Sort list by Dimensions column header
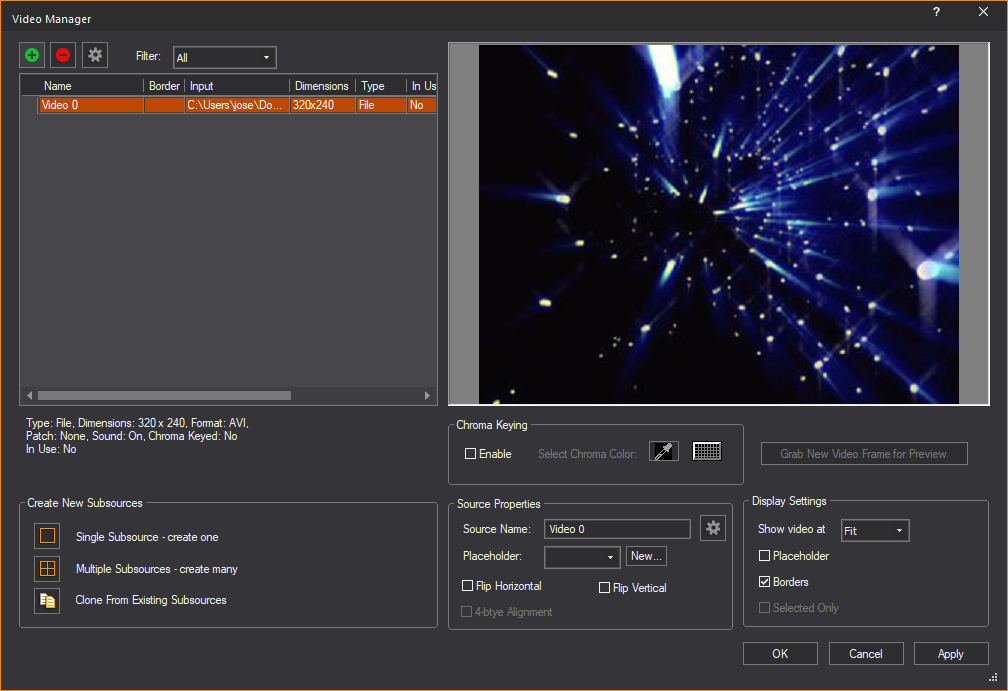The height and width of the screenshot is (691, 1008). pyautogui.click(x=322, y=86)
